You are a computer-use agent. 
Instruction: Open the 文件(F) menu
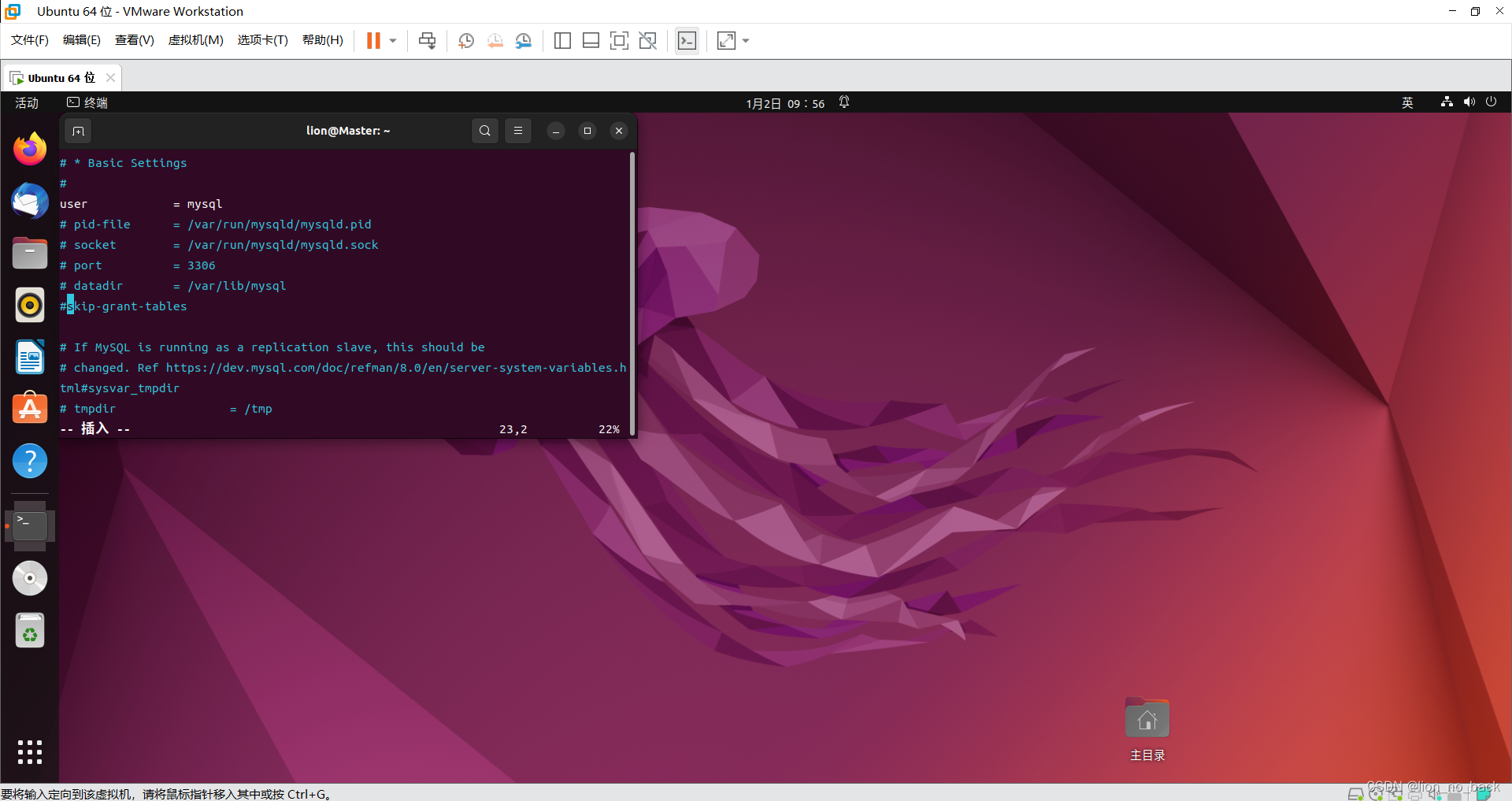[30, 40]
